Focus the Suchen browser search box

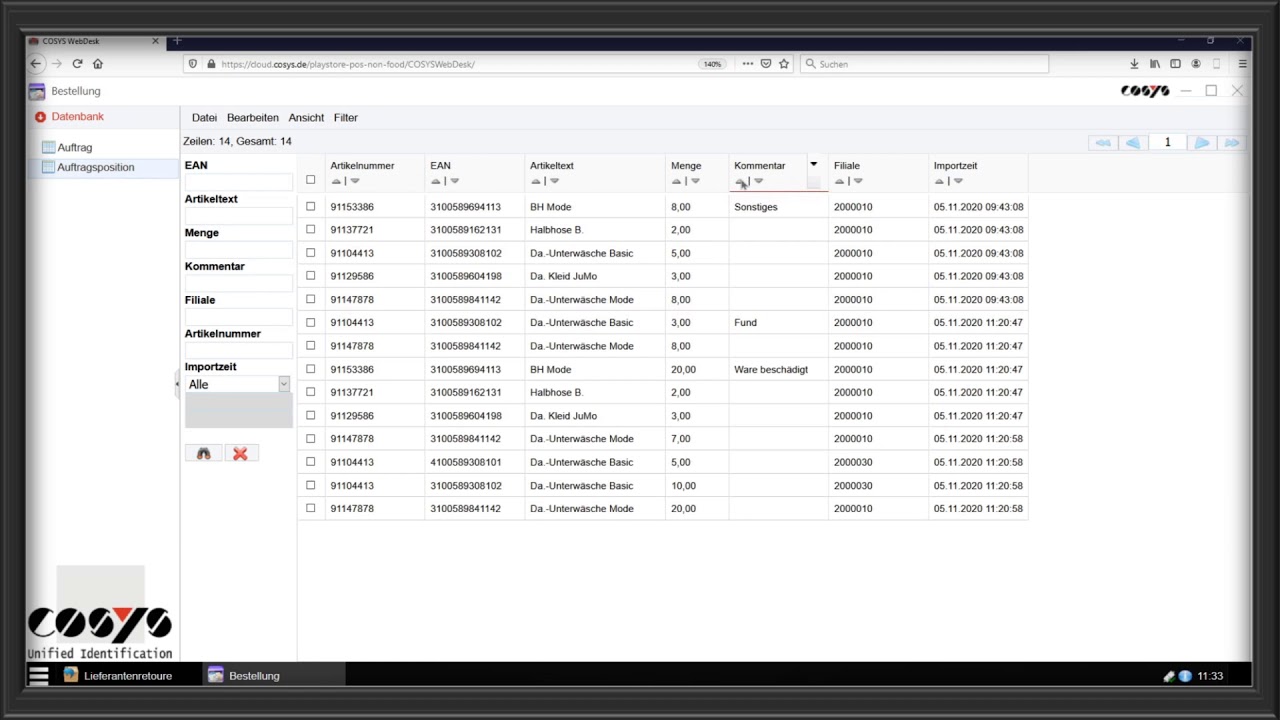pos(924,64)
